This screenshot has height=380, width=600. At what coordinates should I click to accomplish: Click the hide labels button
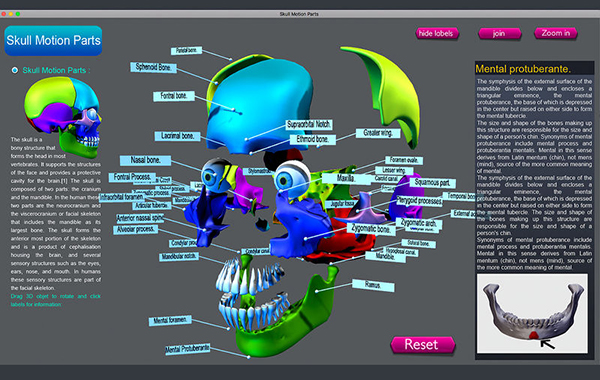437,34
